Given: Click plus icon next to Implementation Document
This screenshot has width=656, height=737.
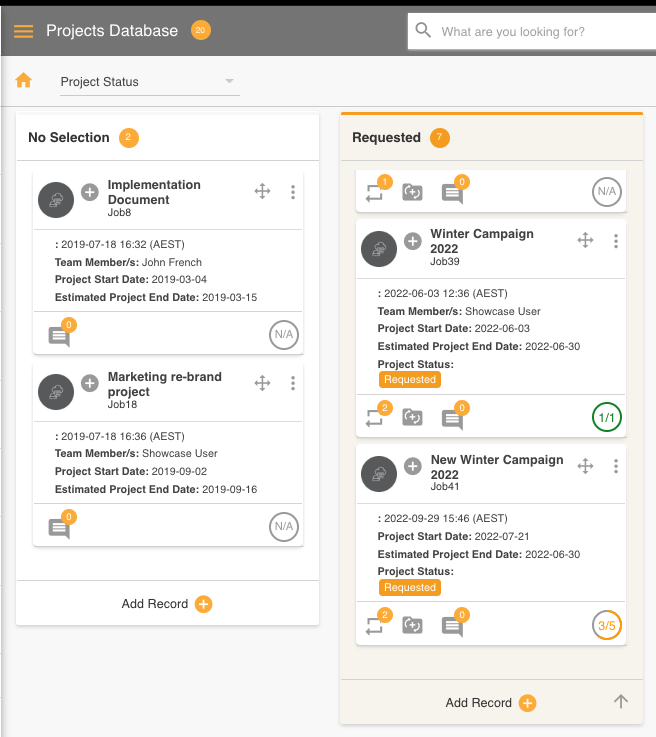Looking at the screenshot, I should 90,192.
